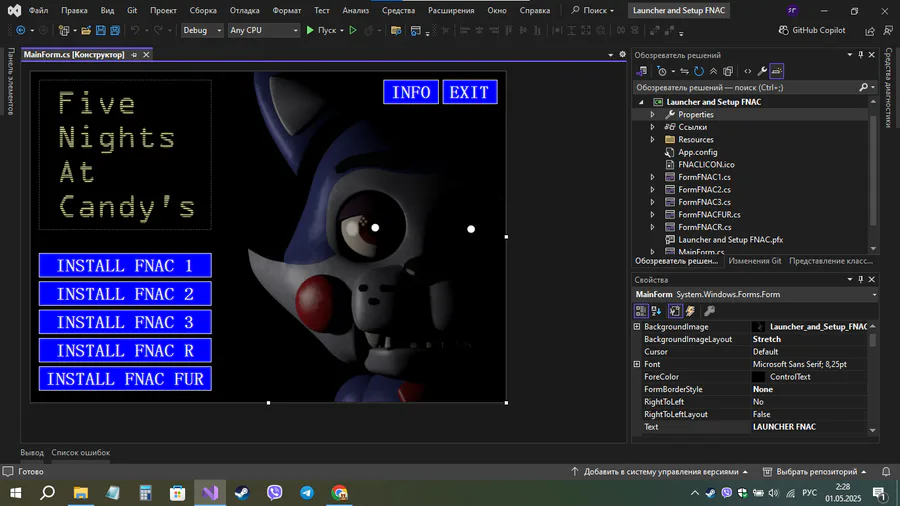Open Steam from the taskbar
This screenshot has height=506, width=900.
(242, 493)
